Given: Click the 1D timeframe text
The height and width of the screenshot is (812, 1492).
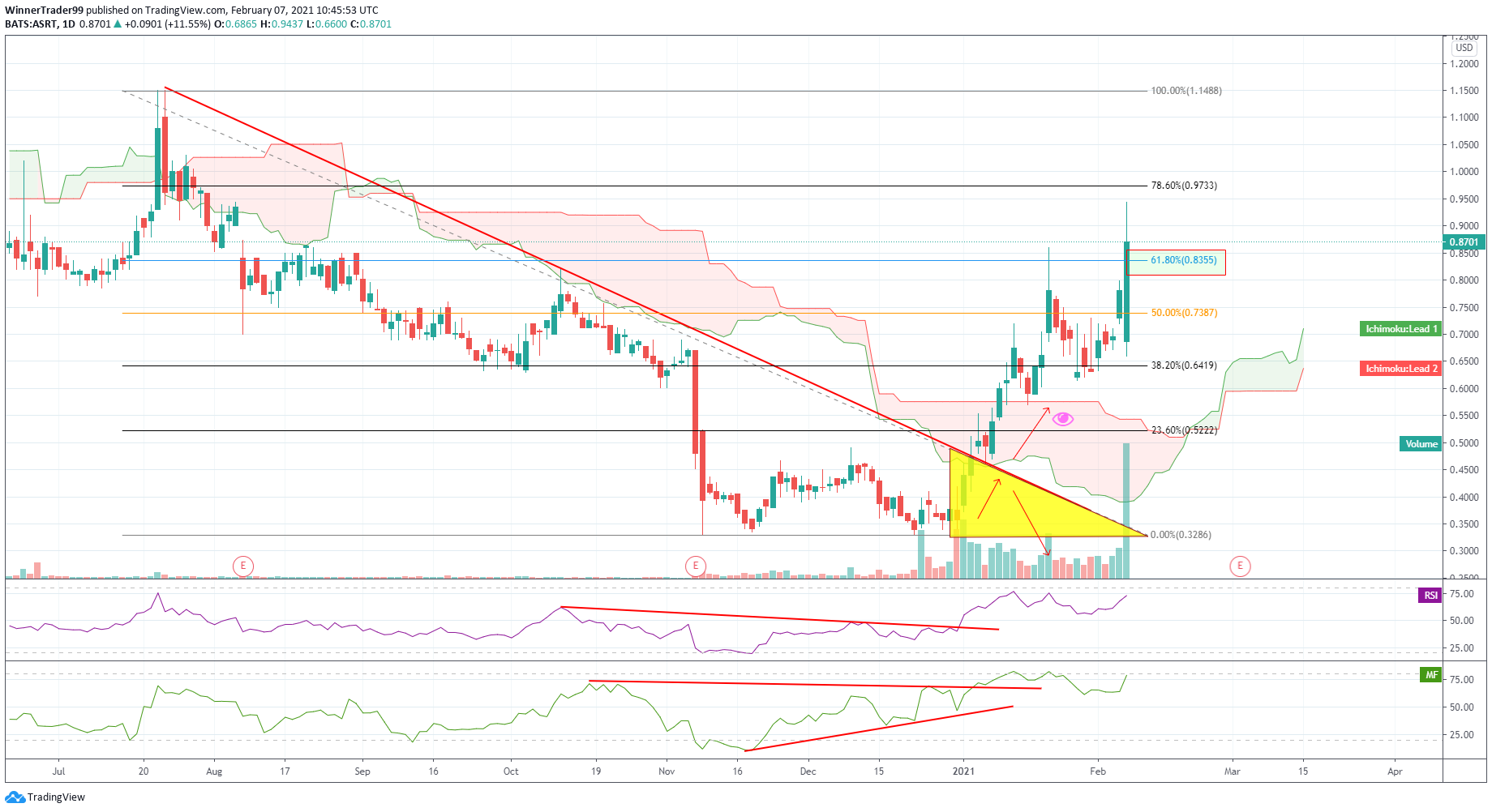Looking at the screenshot, I should point(69,24).
